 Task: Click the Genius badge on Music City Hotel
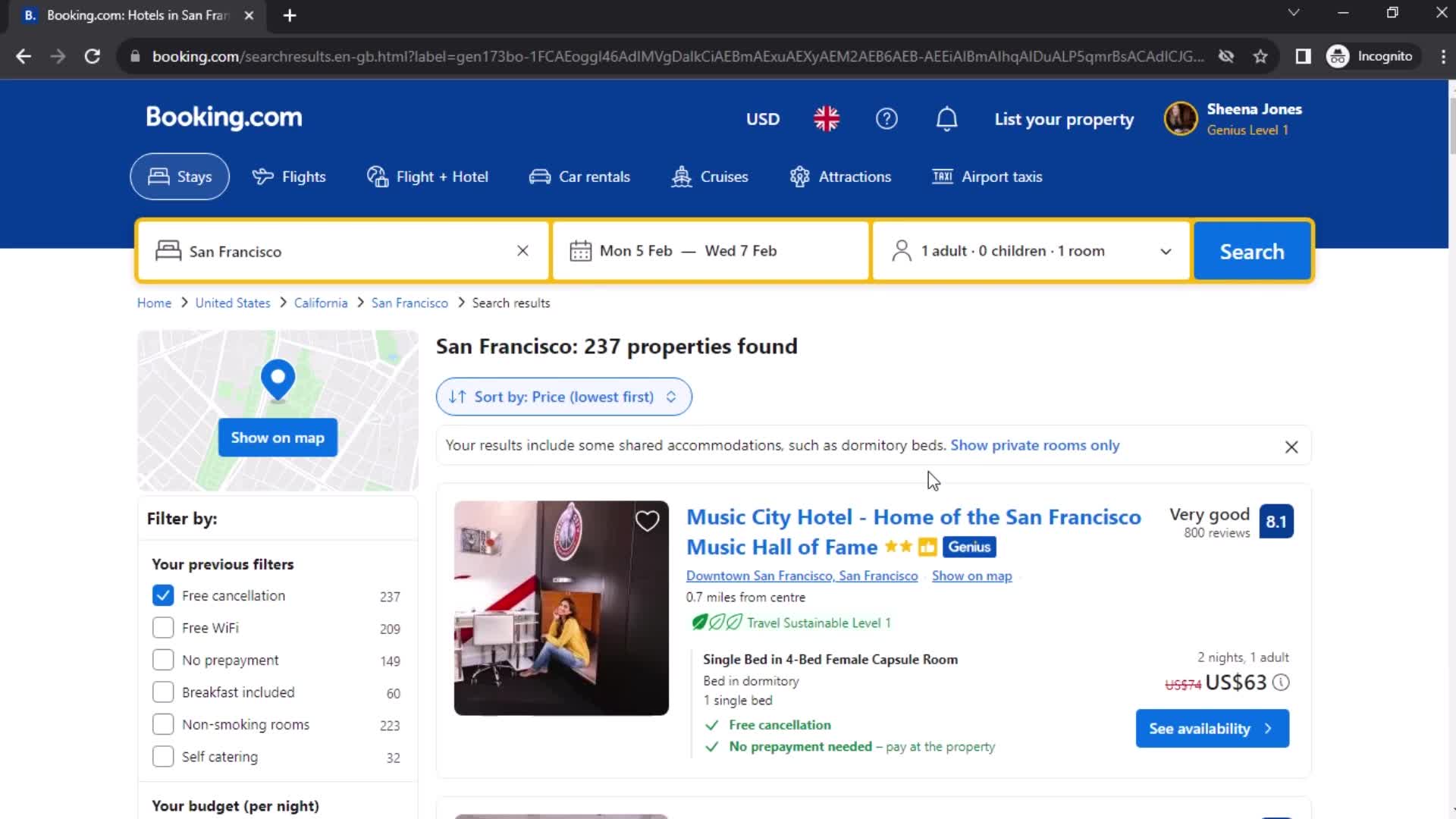pyautogui.click(x=969, y=547)
